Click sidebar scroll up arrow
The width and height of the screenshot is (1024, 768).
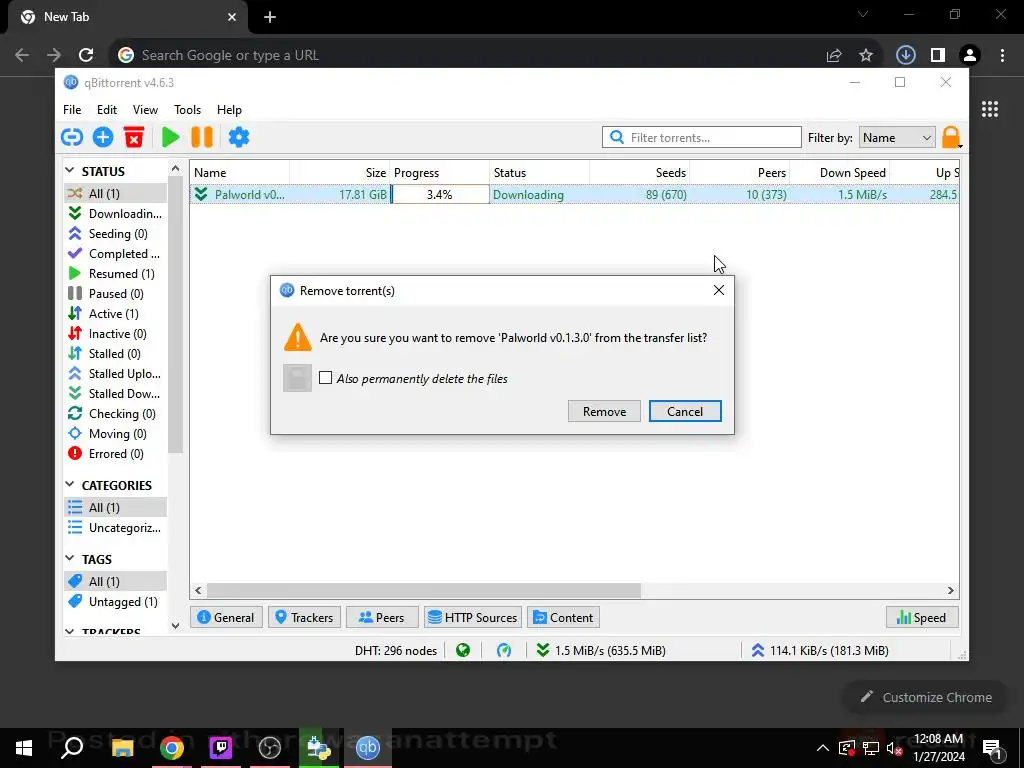175,168
